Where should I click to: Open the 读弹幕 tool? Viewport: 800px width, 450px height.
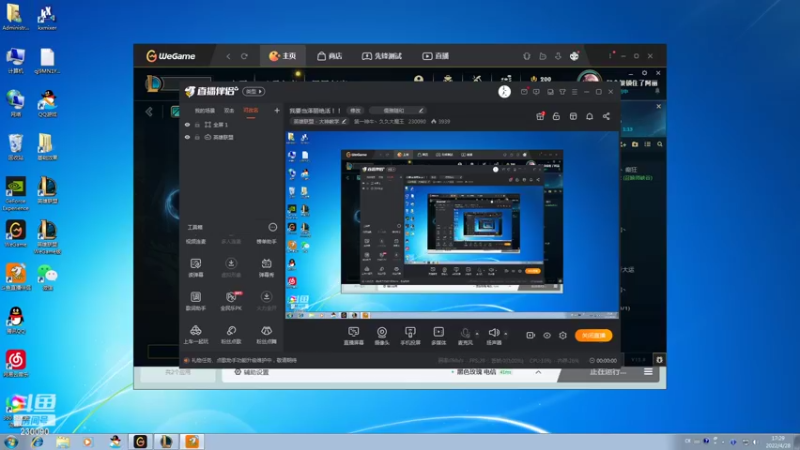click(195, 267)
